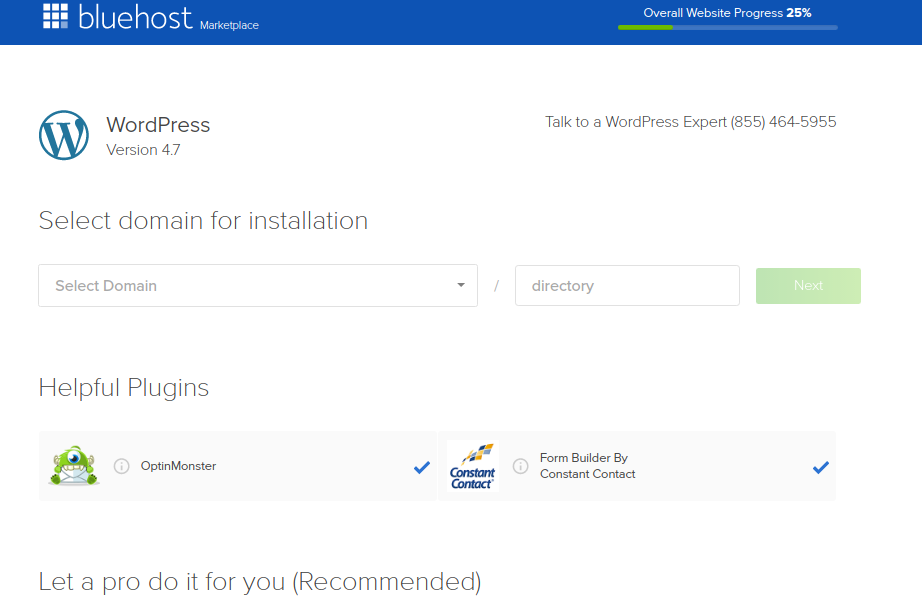Click the Form Builder By Constant Contact label
Viewport: 922px width, 609px height.
(587, 466)
